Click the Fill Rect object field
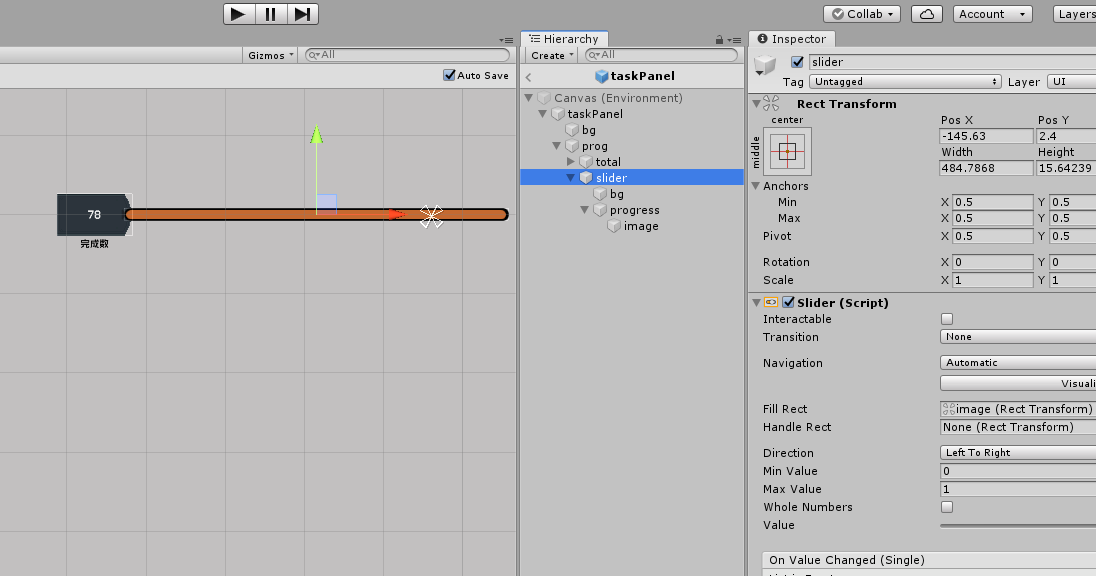 pyautogui.click(x=1018, y=409)
